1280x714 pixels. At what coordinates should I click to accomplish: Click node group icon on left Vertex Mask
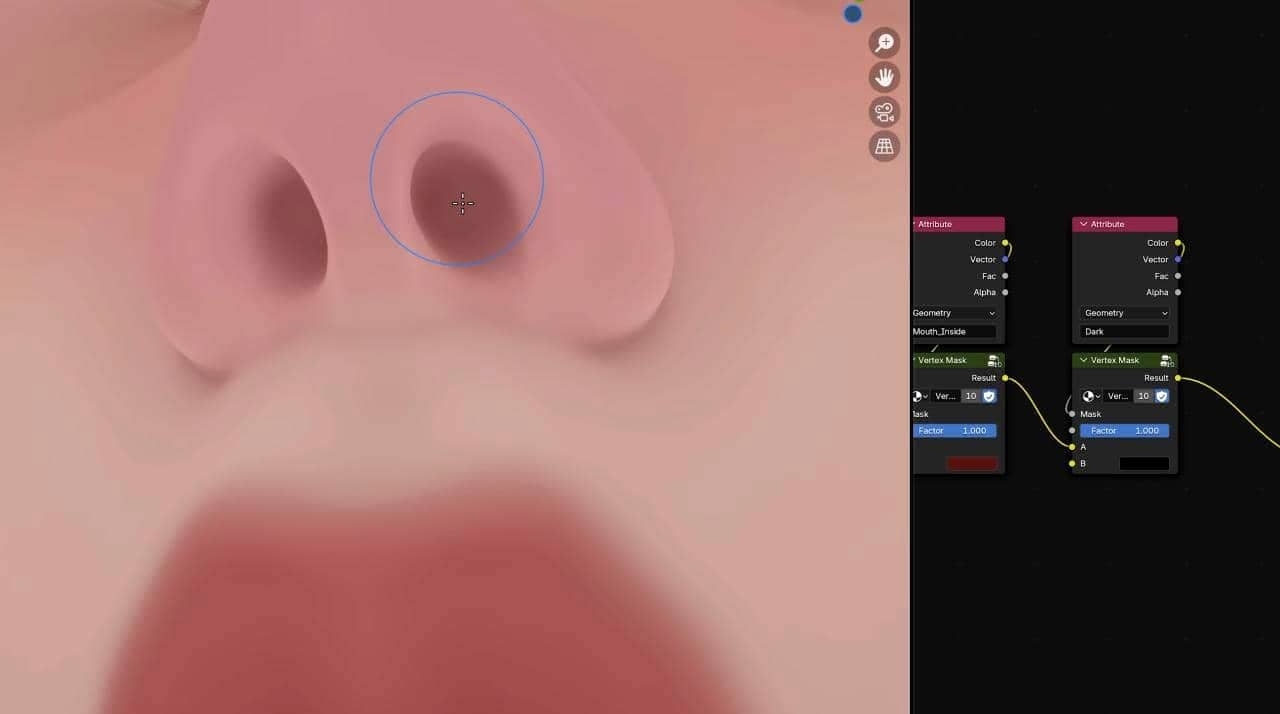click(994, 361)
